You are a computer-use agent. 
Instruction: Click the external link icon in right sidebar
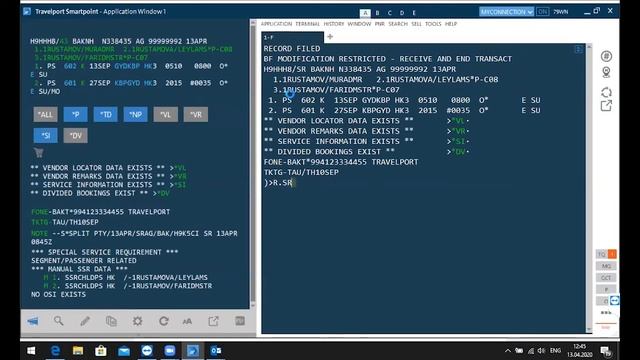[606, 106]
